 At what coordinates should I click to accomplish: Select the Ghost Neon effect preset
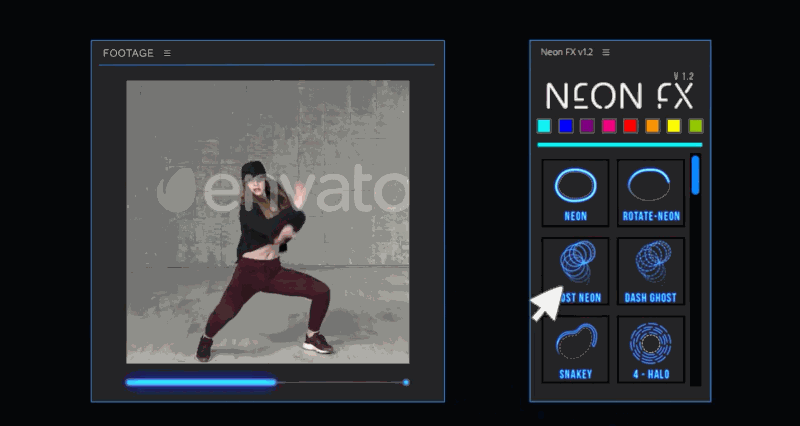(575, 271)
